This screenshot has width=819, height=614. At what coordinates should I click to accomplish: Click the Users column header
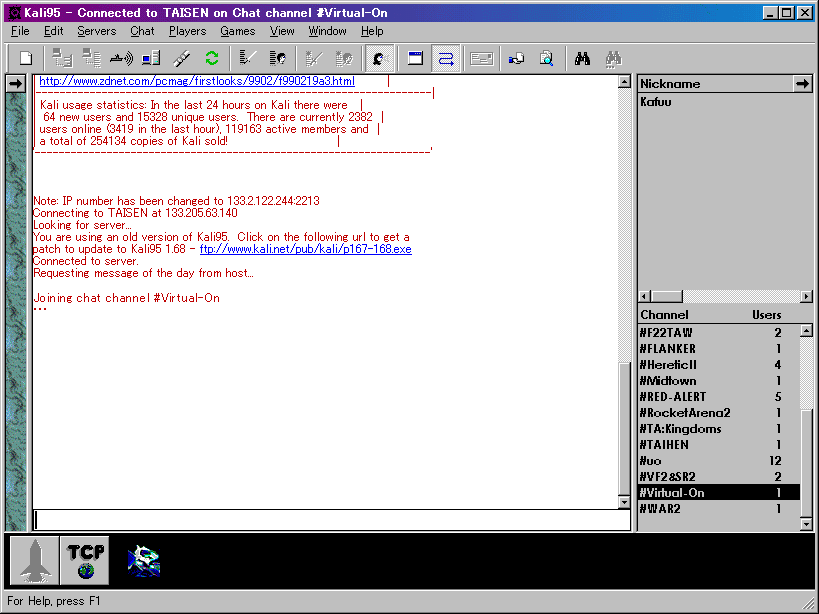pyautogui.click(x=766, y=315)
